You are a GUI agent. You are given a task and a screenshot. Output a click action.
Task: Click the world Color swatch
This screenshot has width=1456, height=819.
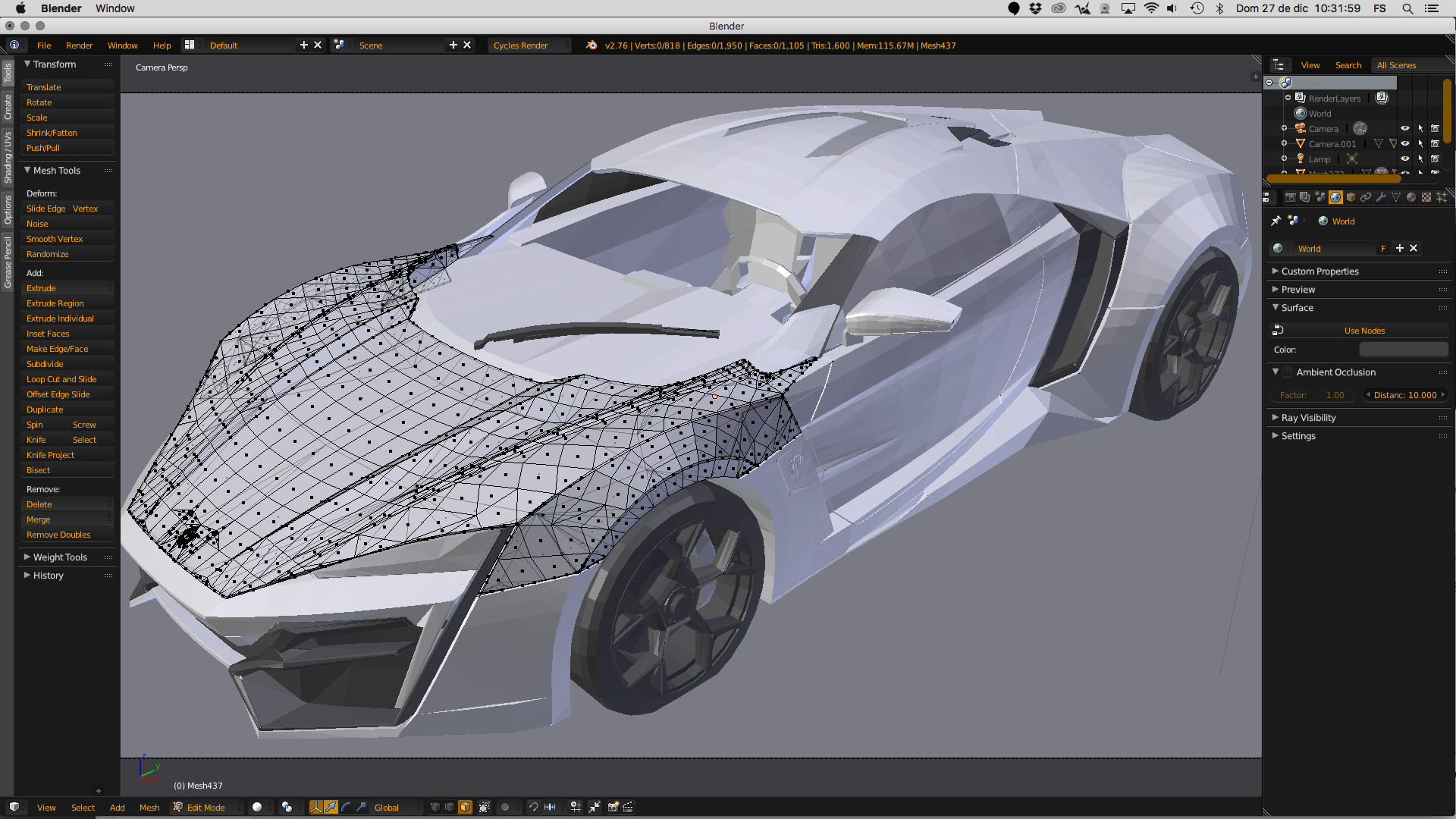pos(1403,350)
